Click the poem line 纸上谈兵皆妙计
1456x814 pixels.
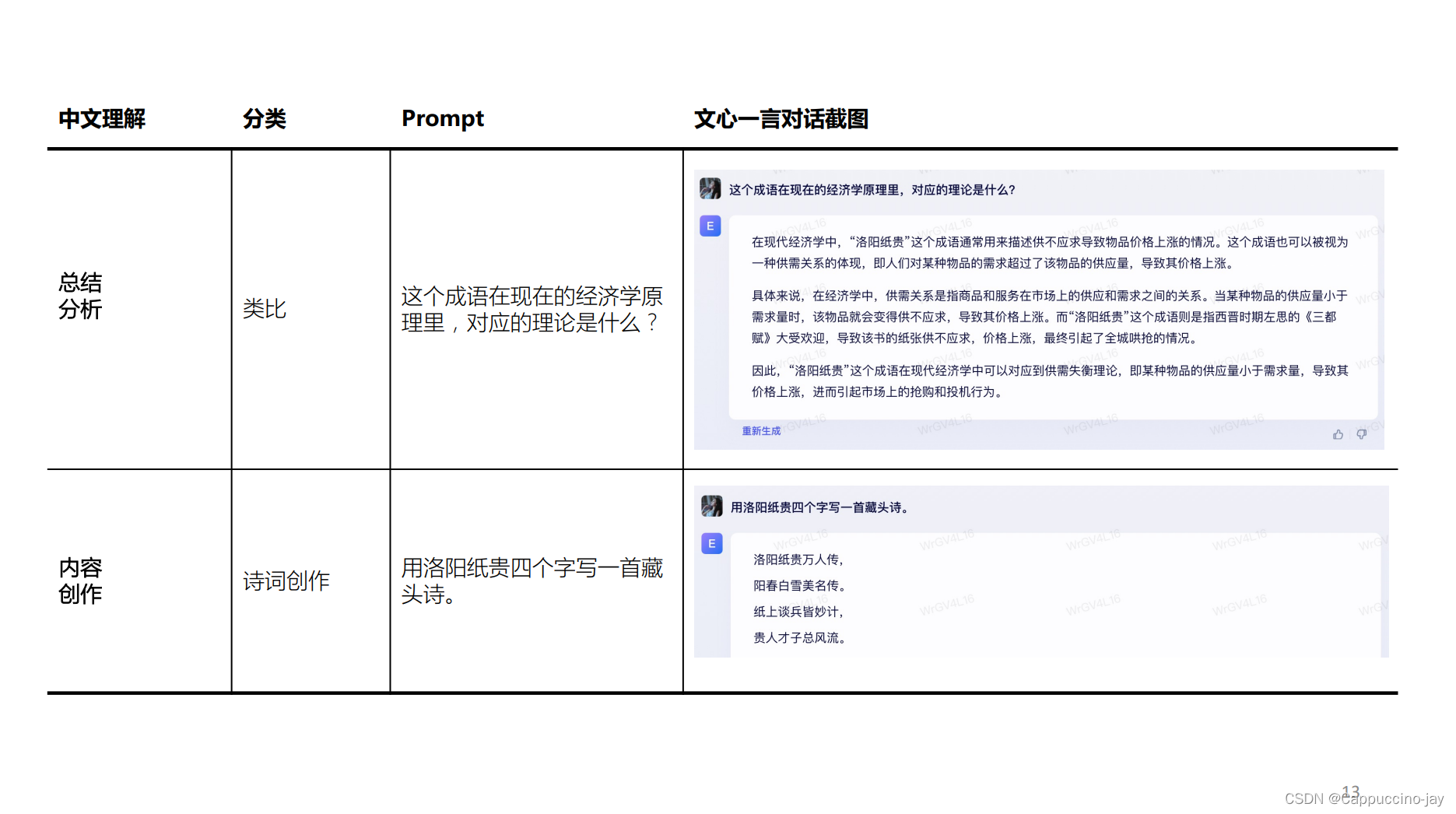coord(799,612)
